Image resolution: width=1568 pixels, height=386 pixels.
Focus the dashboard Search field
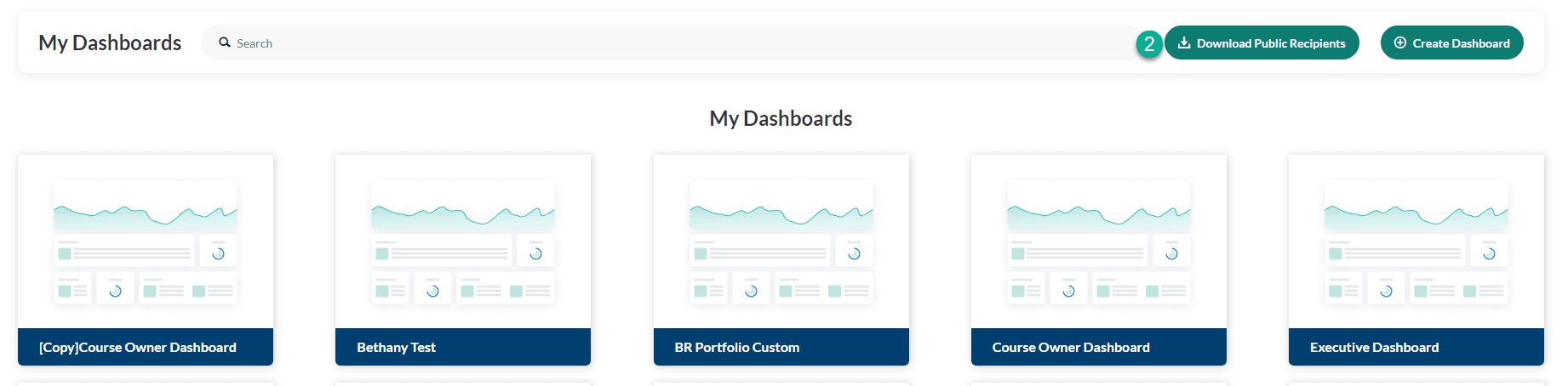tap(664, 43)
